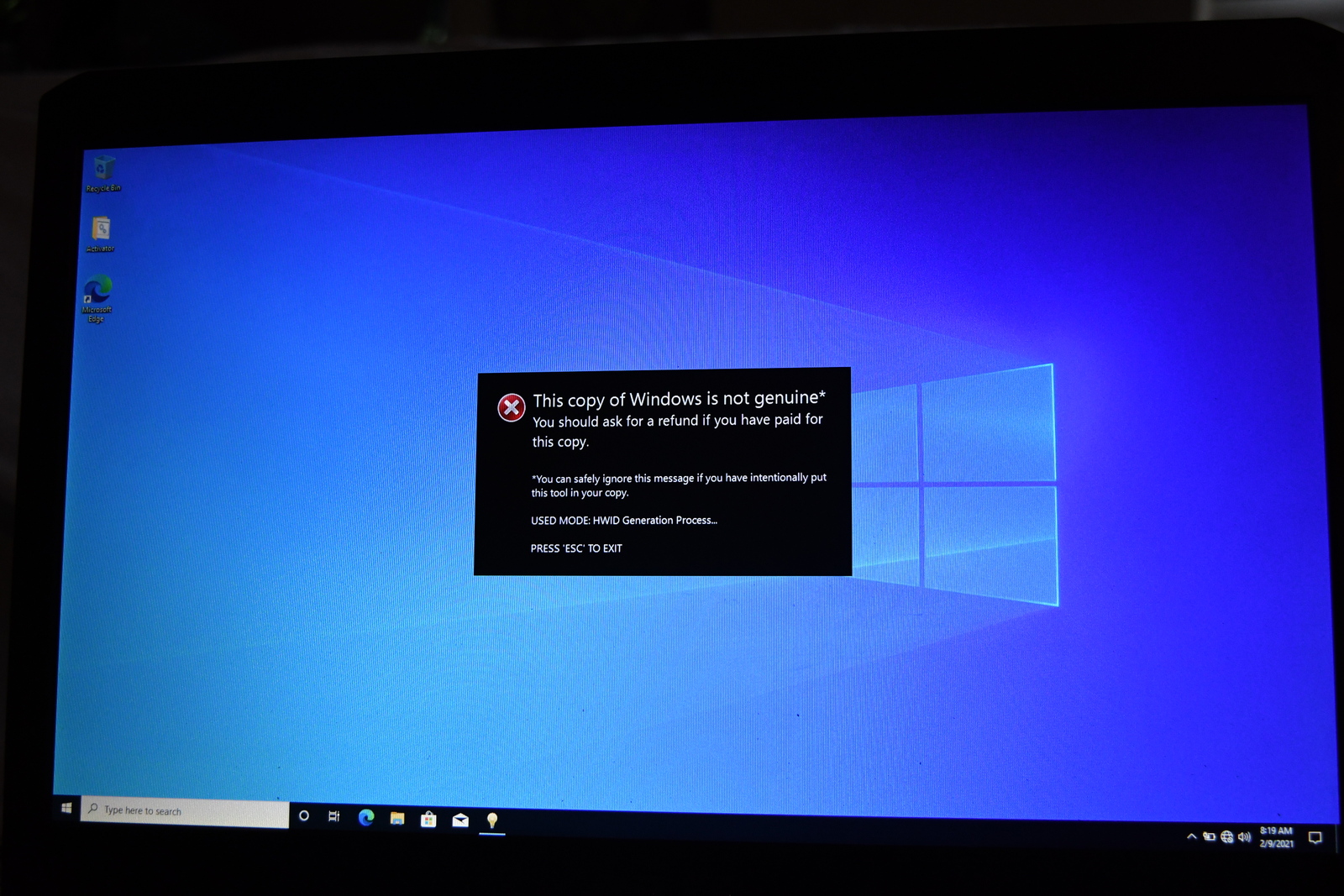The image size is (1344, 896).
Task: Launch Microsoft Edge from the taskbar
Action: point(366,817)
